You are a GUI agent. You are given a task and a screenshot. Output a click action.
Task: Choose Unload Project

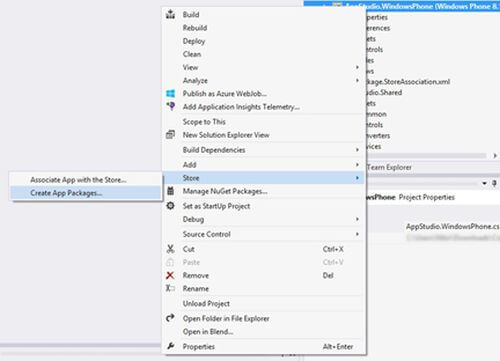(x=206, y=303)
